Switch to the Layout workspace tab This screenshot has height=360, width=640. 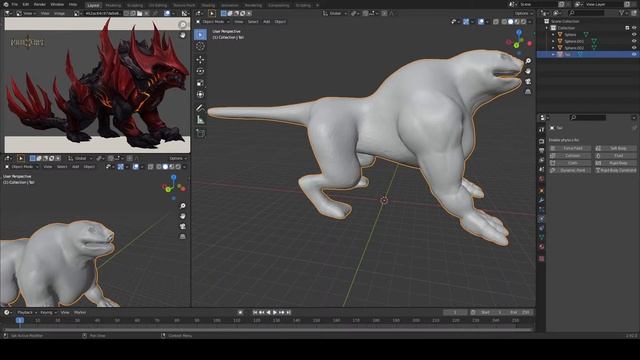point(93,5)
